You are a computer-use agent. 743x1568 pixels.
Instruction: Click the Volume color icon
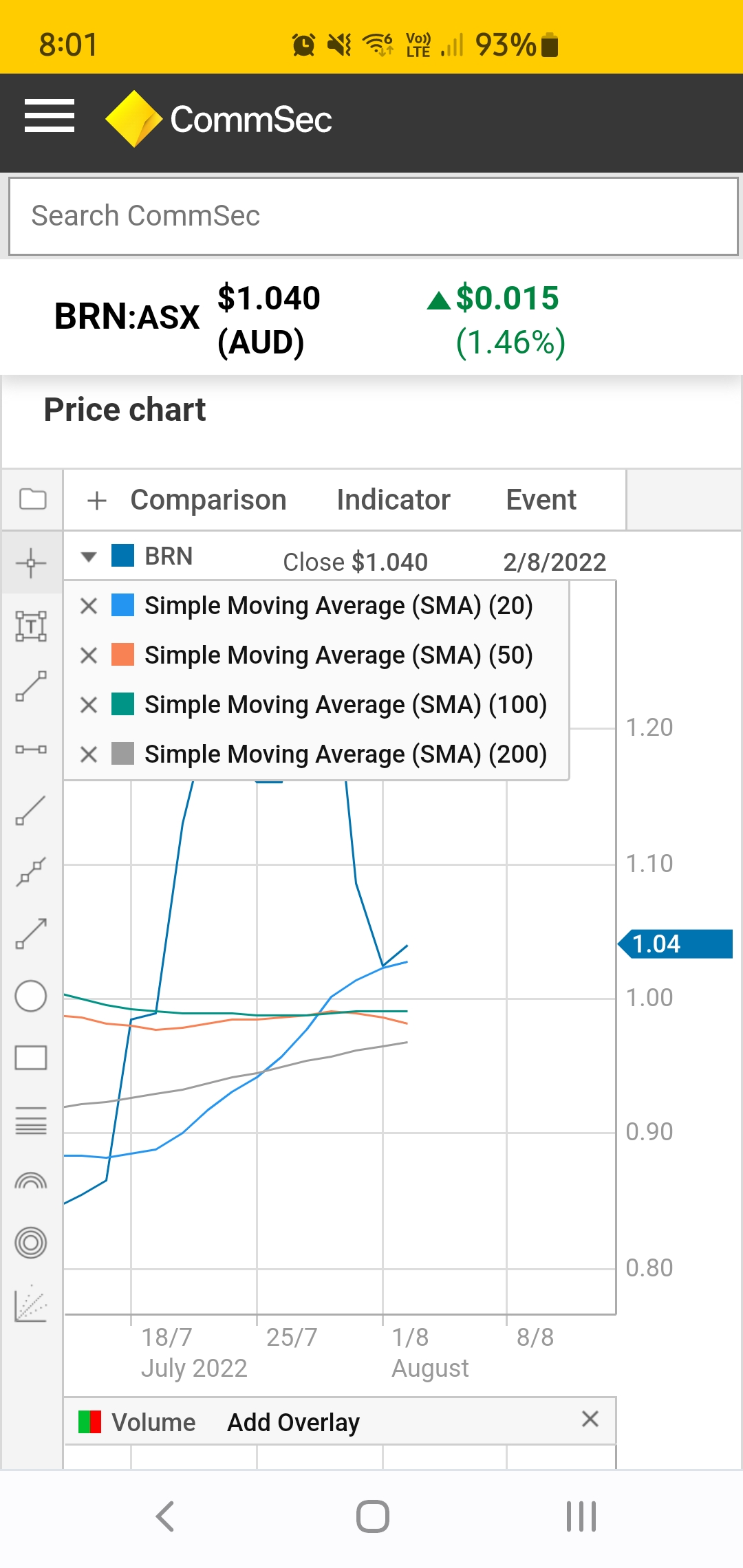(90, 1422)
